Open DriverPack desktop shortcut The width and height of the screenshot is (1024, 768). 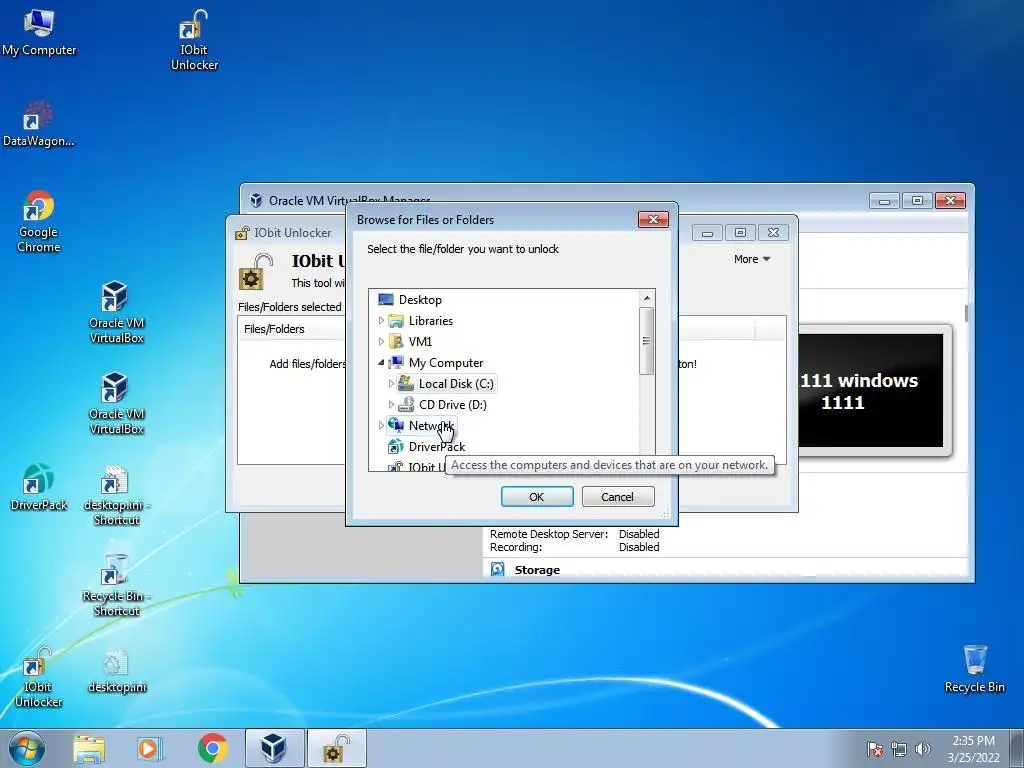[39, 487]
